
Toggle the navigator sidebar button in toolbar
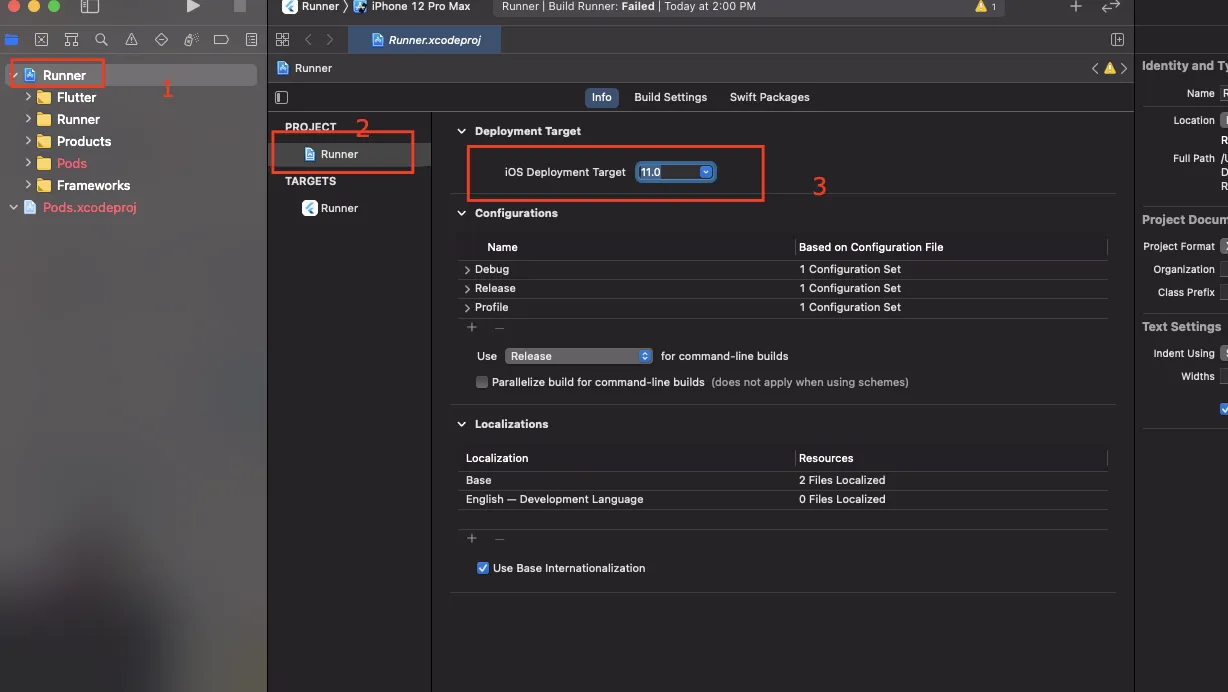tap(90, 7)
